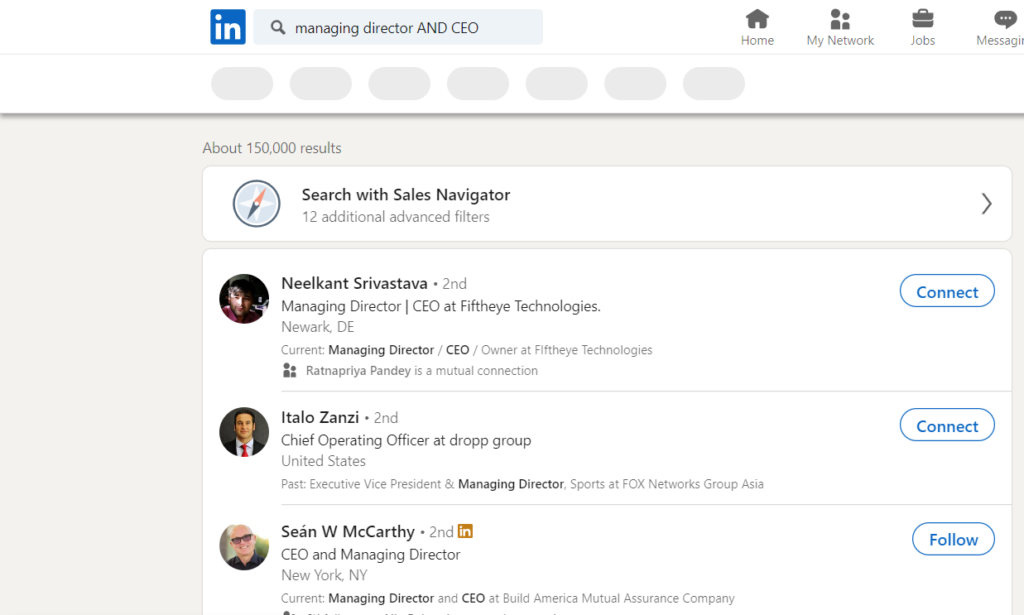This screenshot has width=1024, height=615.
Task: Open Italo Zanzi's profile name link
Action: pyautogui.click(x=320, y=417)
